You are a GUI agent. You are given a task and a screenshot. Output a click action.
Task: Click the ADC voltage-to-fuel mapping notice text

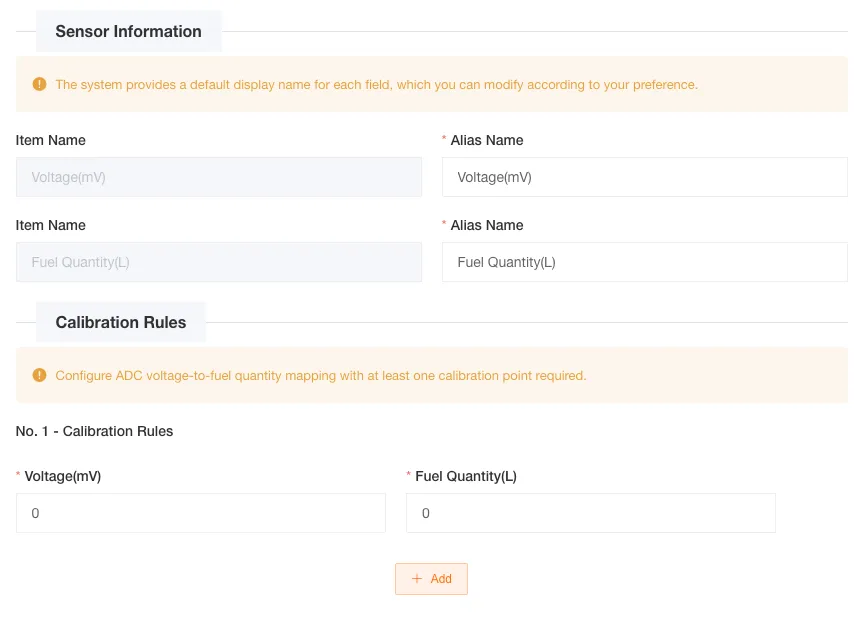coord(320,376)
